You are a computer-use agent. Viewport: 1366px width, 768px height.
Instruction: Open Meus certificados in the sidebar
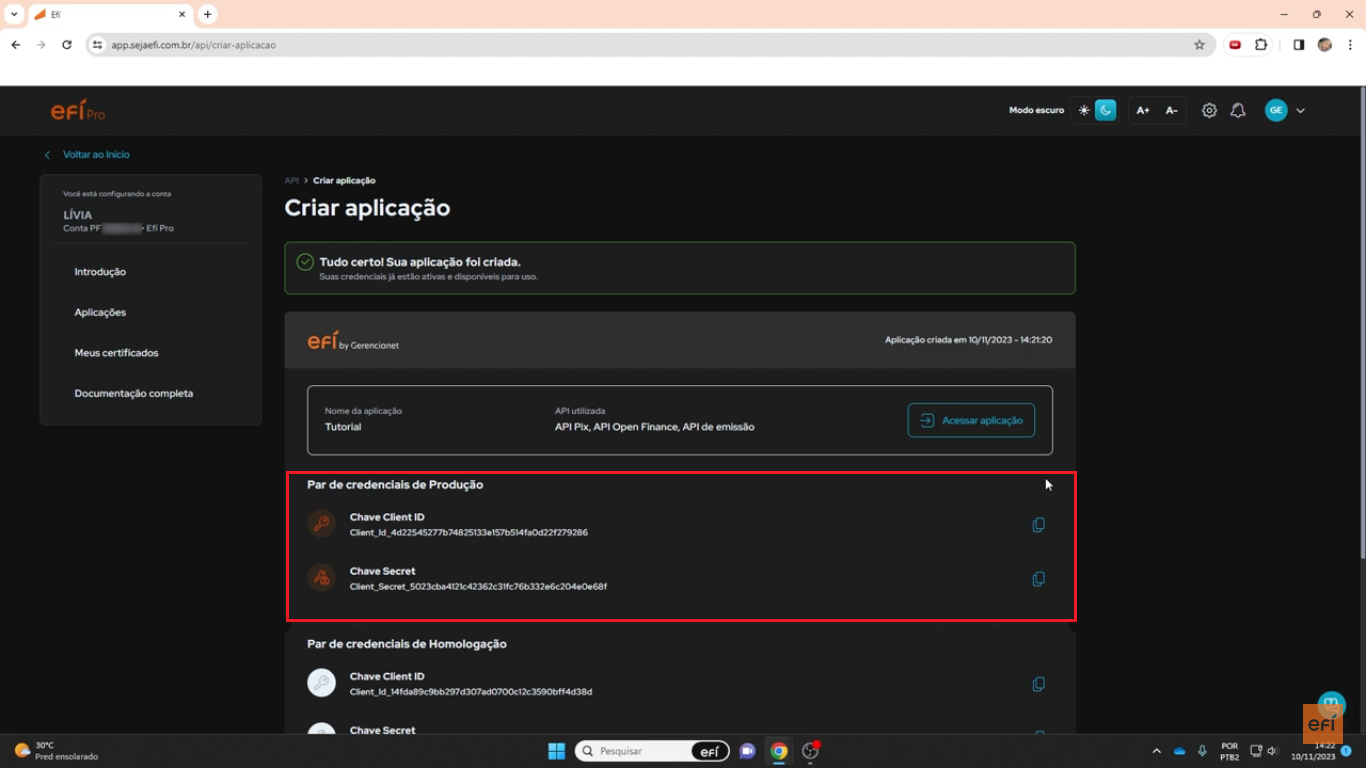[x=116, y=353]
